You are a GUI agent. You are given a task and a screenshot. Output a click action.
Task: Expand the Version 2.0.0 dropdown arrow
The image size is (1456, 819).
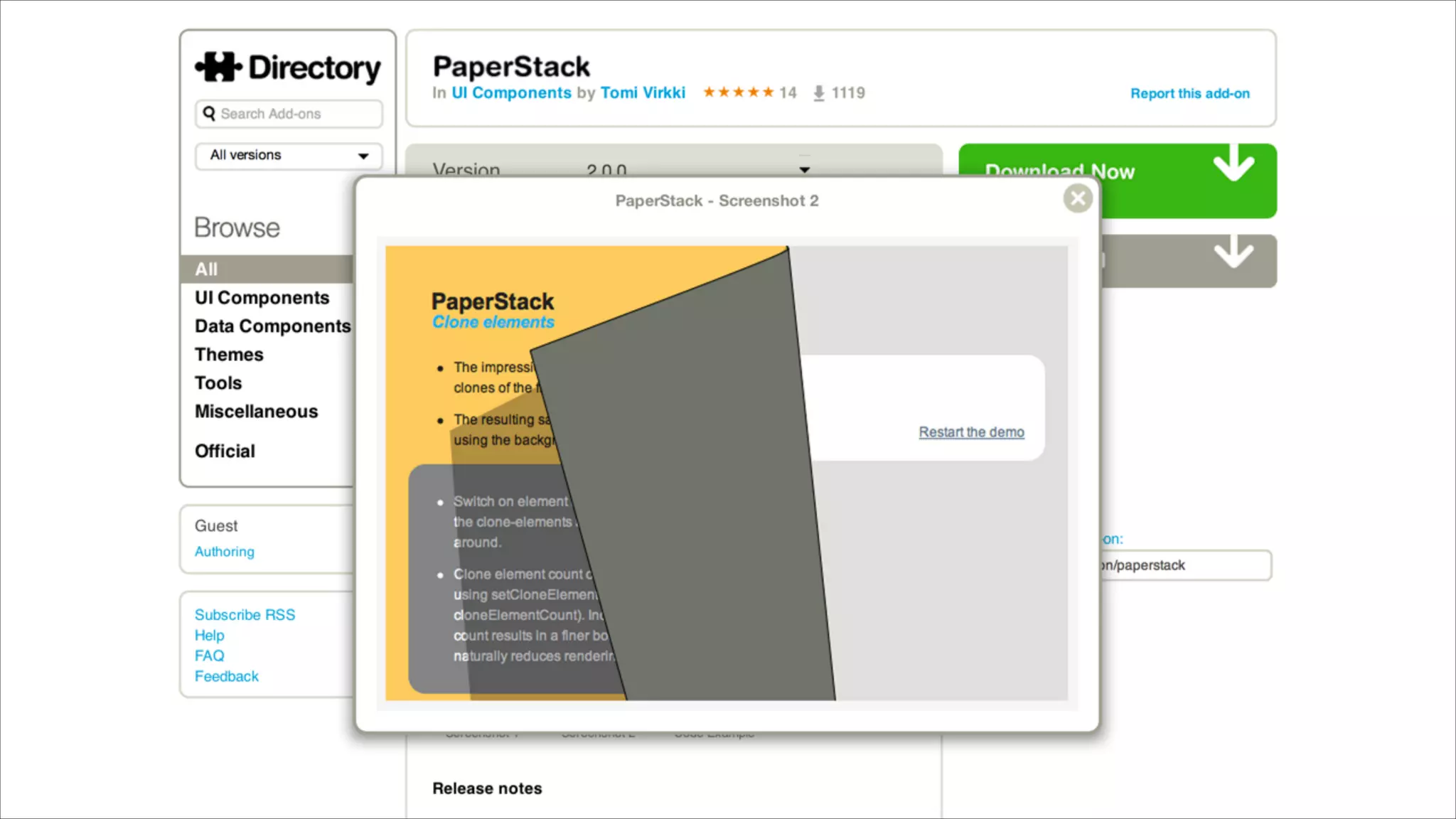[x=804, y=169]
